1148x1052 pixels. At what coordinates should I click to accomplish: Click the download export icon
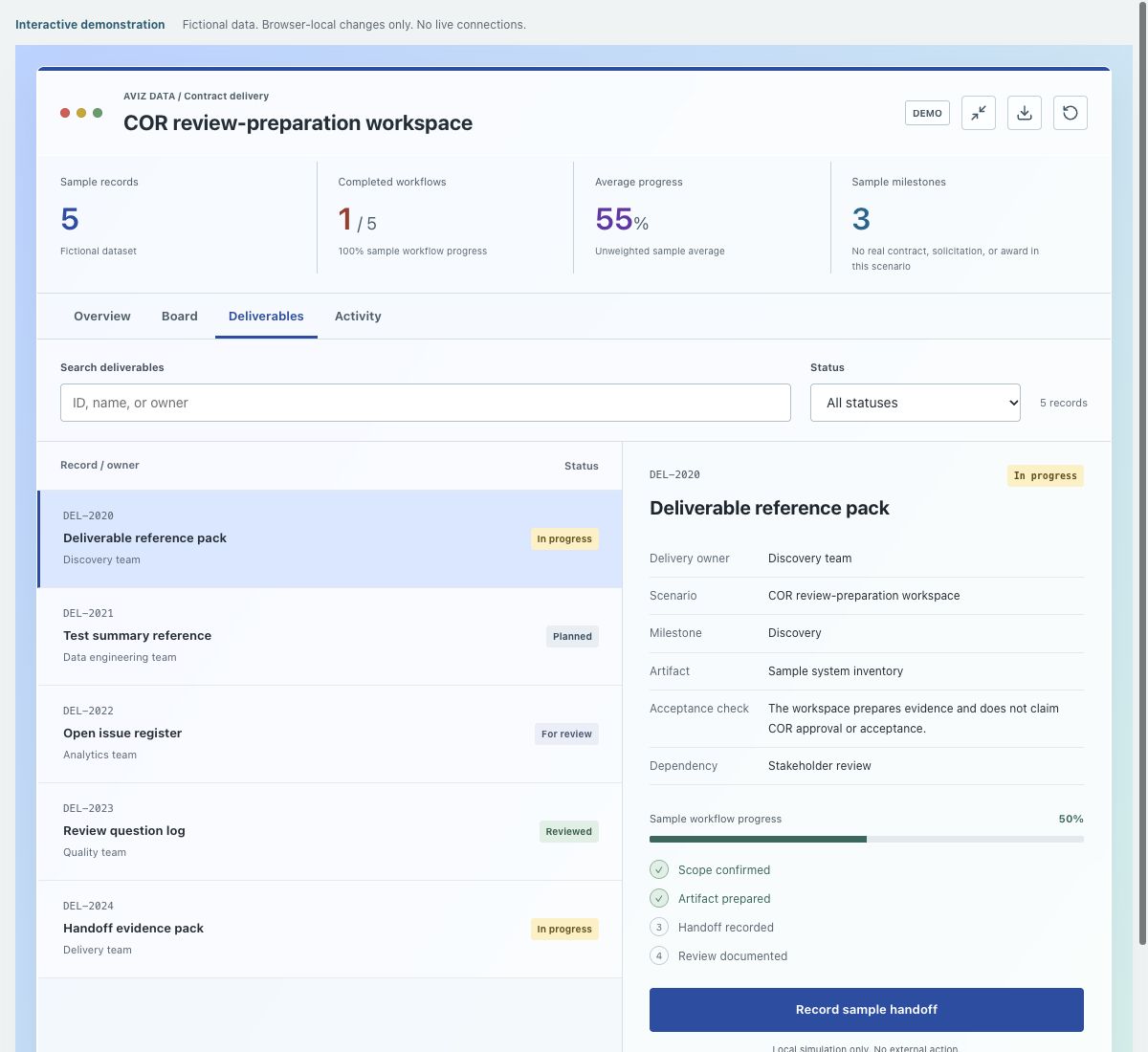[x=1025, y=113]
